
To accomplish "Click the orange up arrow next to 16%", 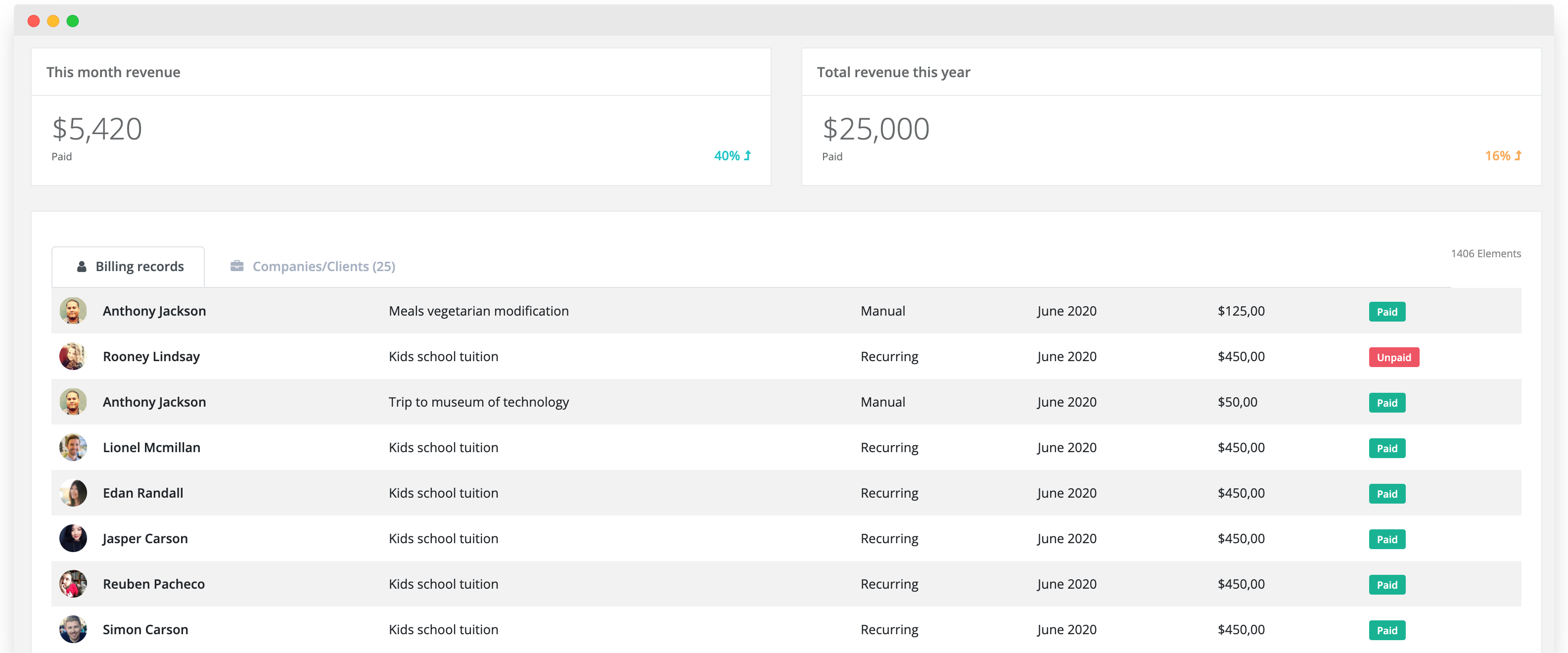I will [x=1518, y=156].
